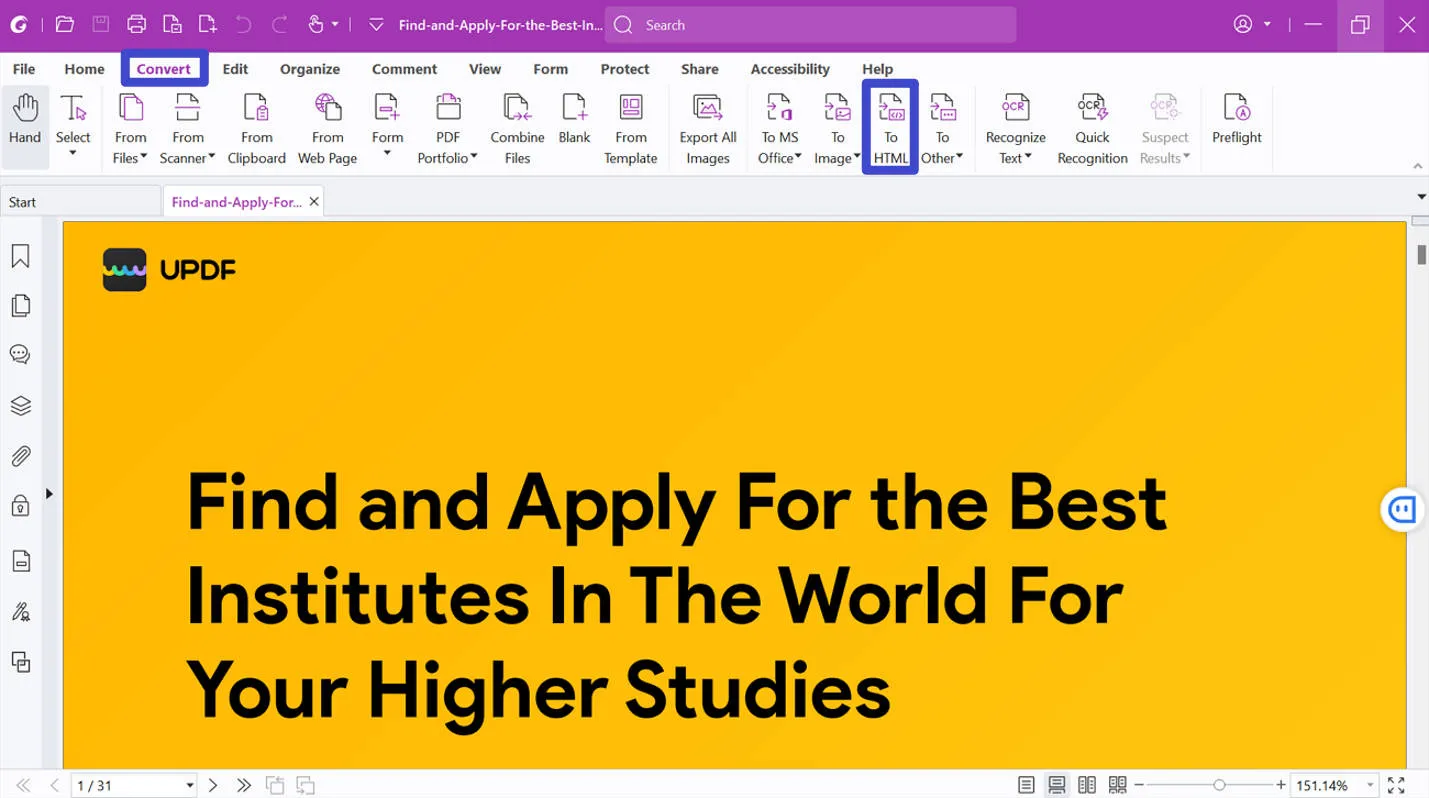The height and width of the screenshot is (798, 1429).
Task: Click Combine Files
Action: pos(517,127)
